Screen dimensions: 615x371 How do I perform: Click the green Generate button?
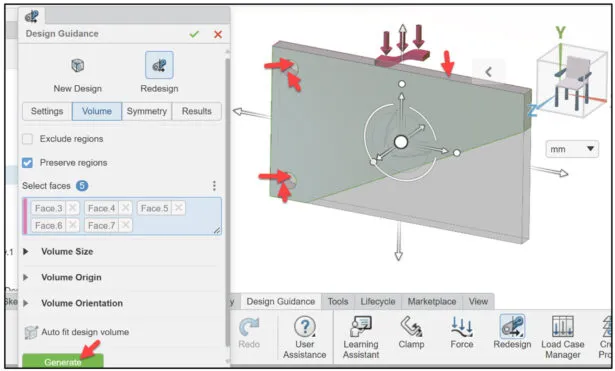pos(63,361)
